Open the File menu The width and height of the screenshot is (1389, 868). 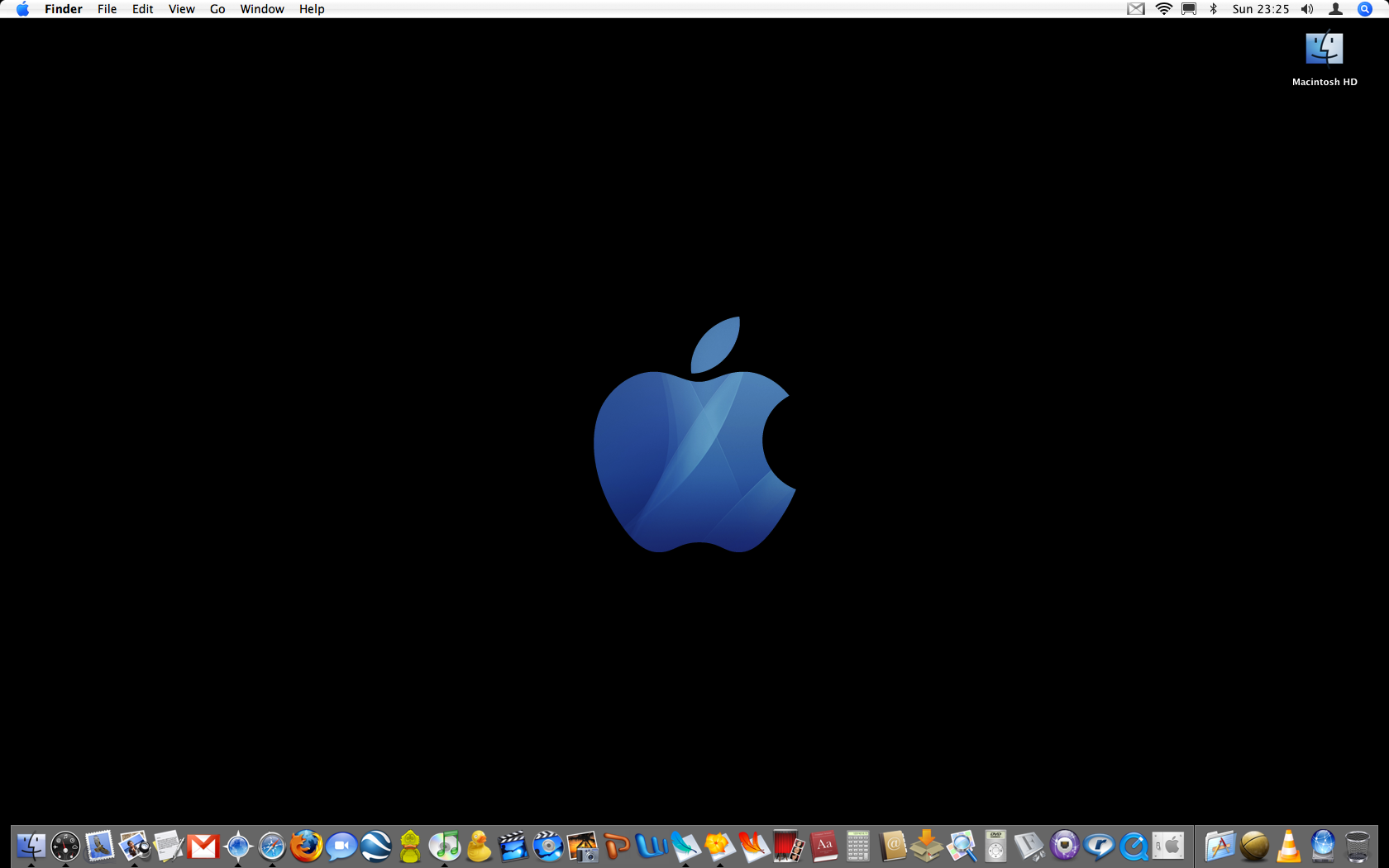pos(107,9)
